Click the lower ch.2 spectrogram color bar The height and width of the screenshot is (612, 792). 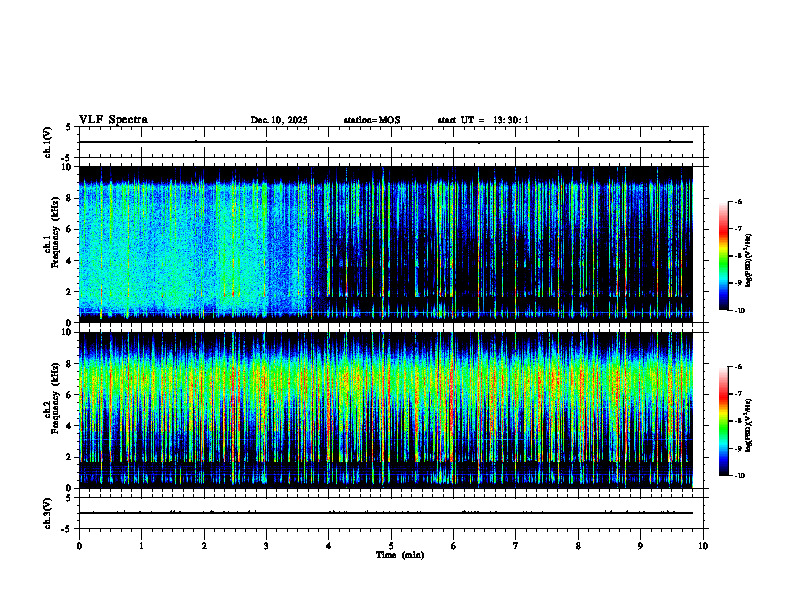point(724,421)
